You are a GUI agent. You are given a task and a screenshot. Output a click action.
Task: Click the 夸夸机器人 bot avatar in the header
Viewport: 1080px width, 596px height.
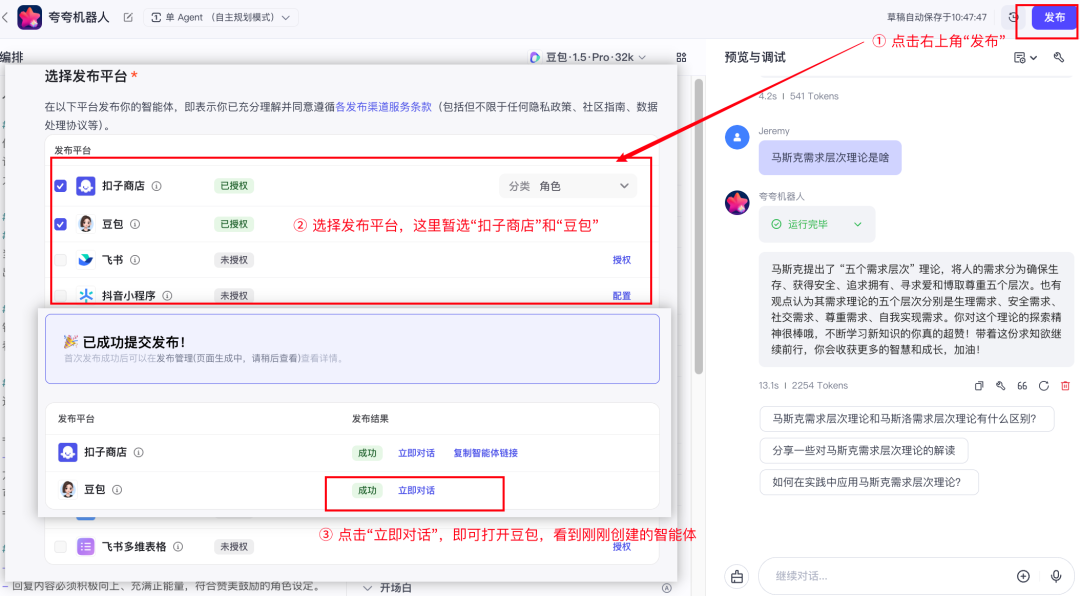(29, 17)
